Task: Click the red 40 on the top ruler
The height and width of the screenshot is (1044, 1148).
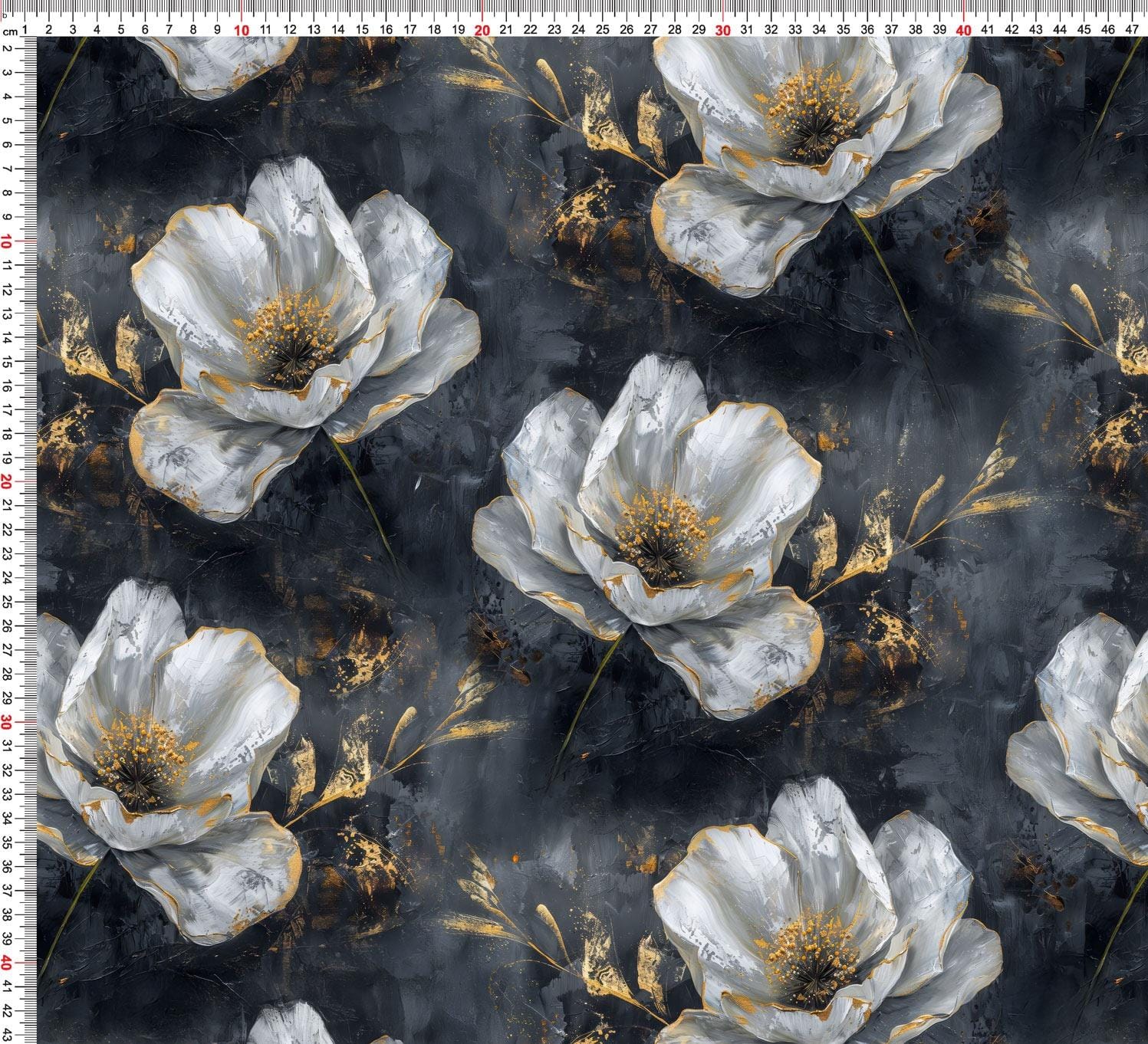Action: click(964, 30)
